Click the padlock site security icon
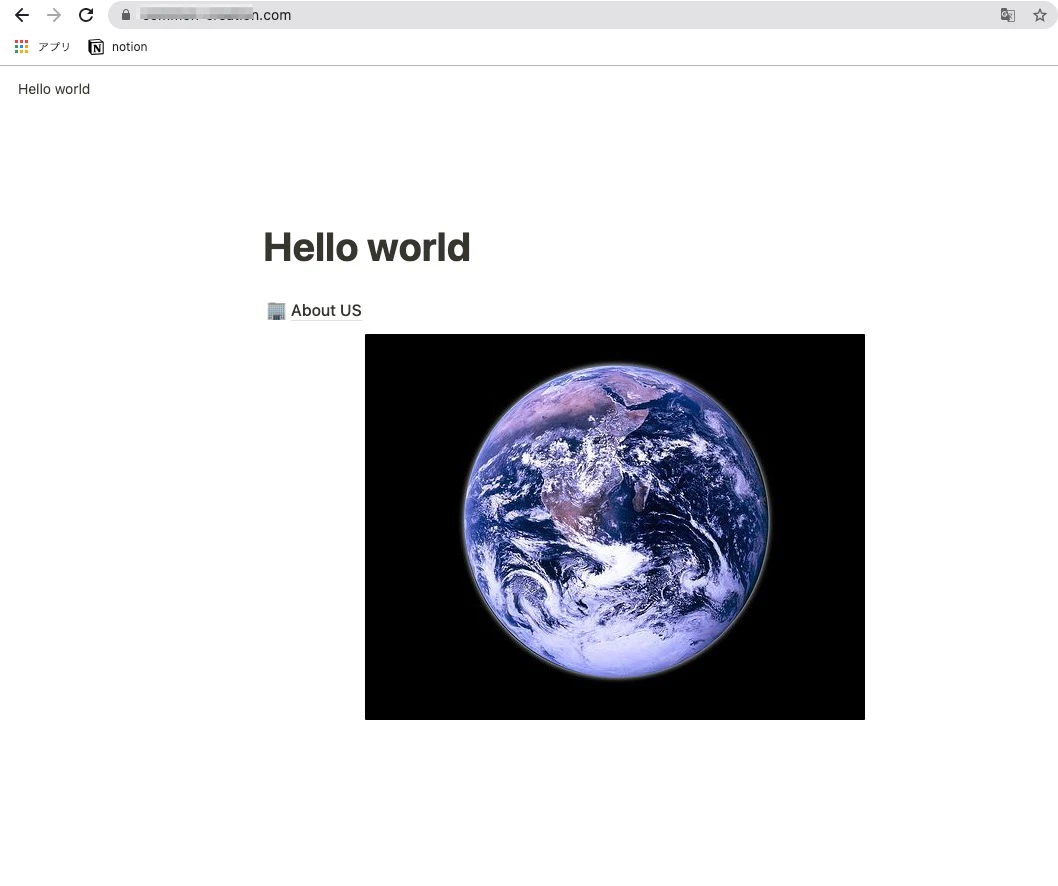Image resolution: width=1058 pixels, height=886 pixels. [x=126, y=15]
